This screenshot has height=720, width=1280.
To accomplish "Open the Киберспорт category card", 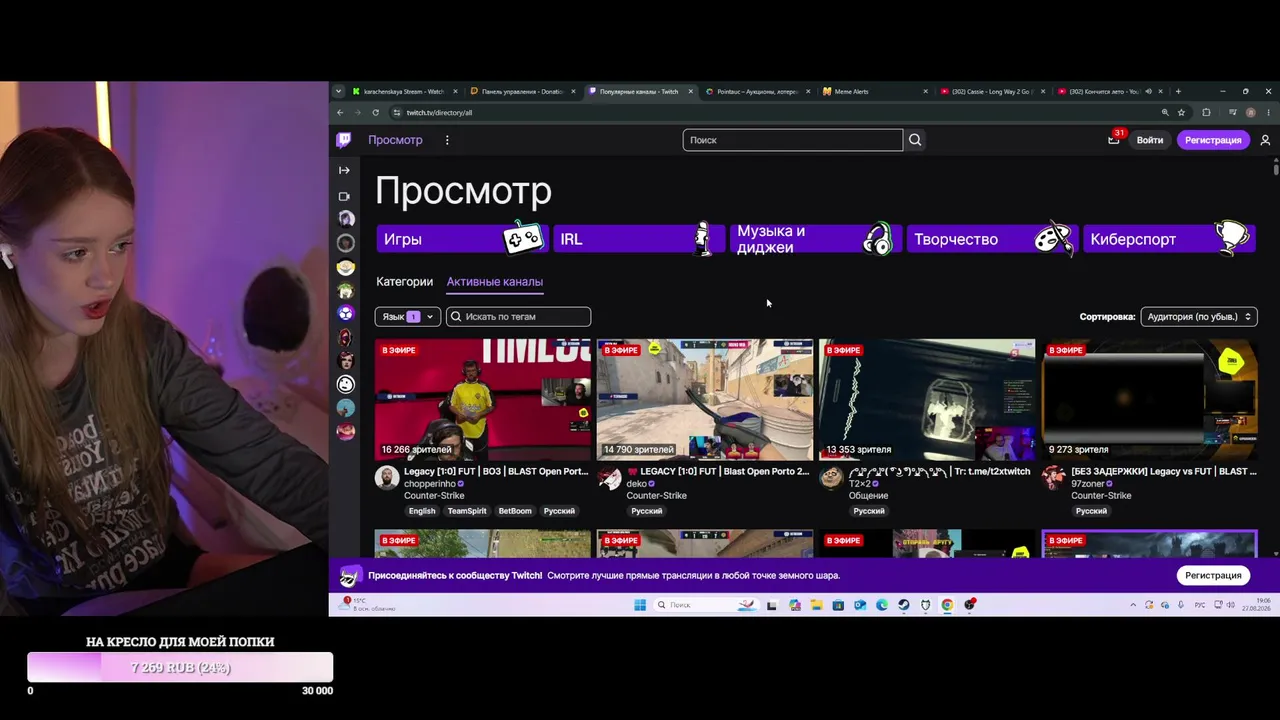I will click(x=1168, y=239).
